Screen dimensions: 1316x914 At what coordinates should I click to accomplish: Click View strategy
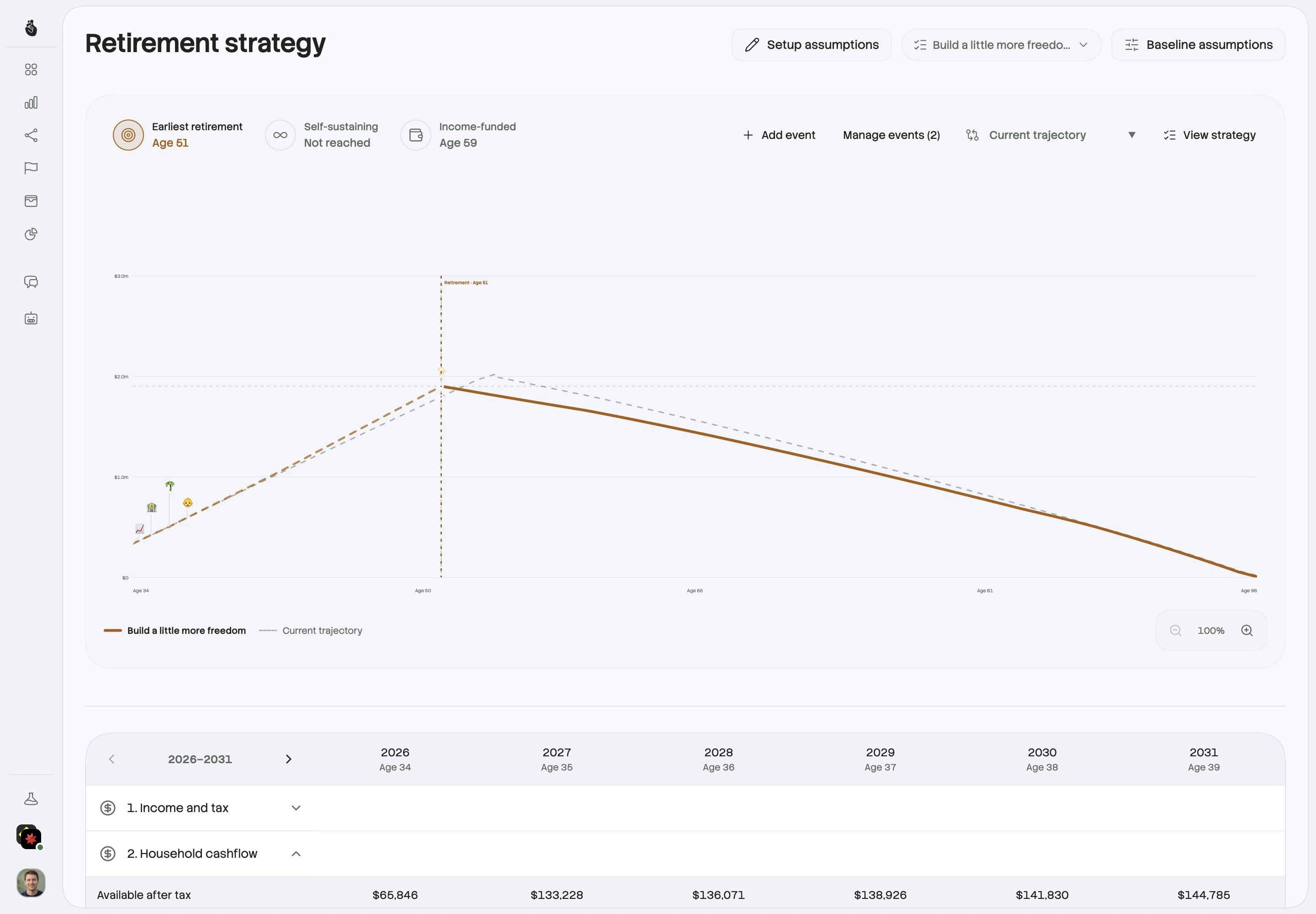pyautogui.click(x=1210, y=135)
